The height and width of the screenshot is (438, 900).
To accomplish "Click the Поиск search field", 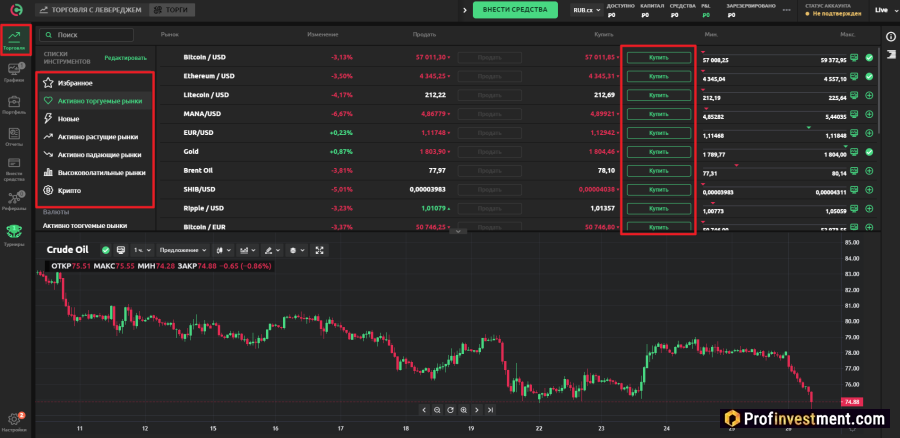I will pyautogui.click(x=86, y=35).
